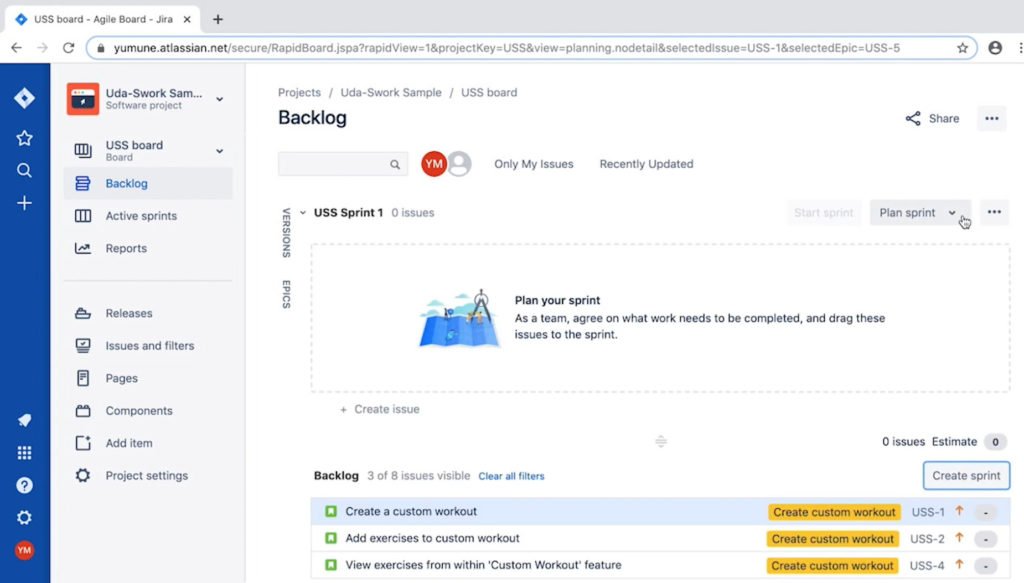This screenshot has height=583, width=1024.
Task: Click the Uda-Swork Sample project avatar
Action: tap(83, 99)
